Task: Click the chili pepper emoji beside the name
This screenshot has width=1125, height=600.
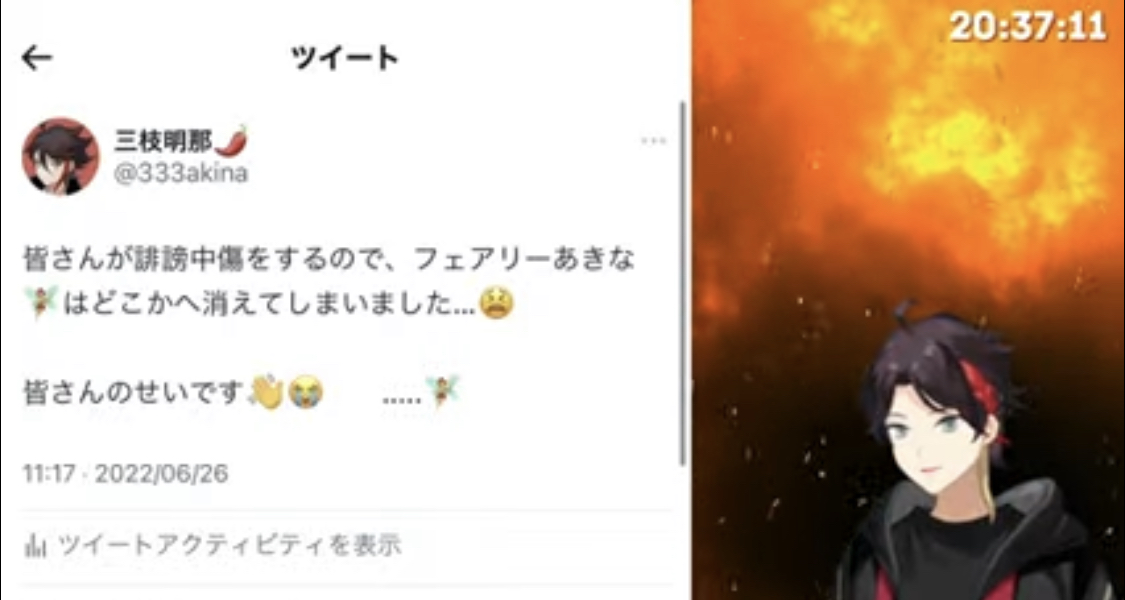Action: click(x=231, y=140)
